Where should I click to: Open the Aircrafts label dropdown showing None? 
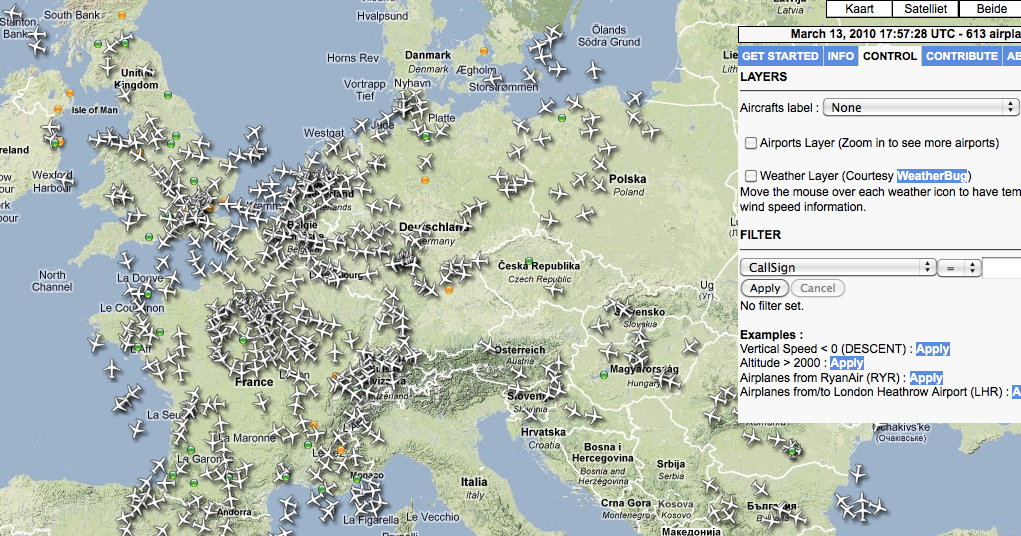(x=921, y=107)
